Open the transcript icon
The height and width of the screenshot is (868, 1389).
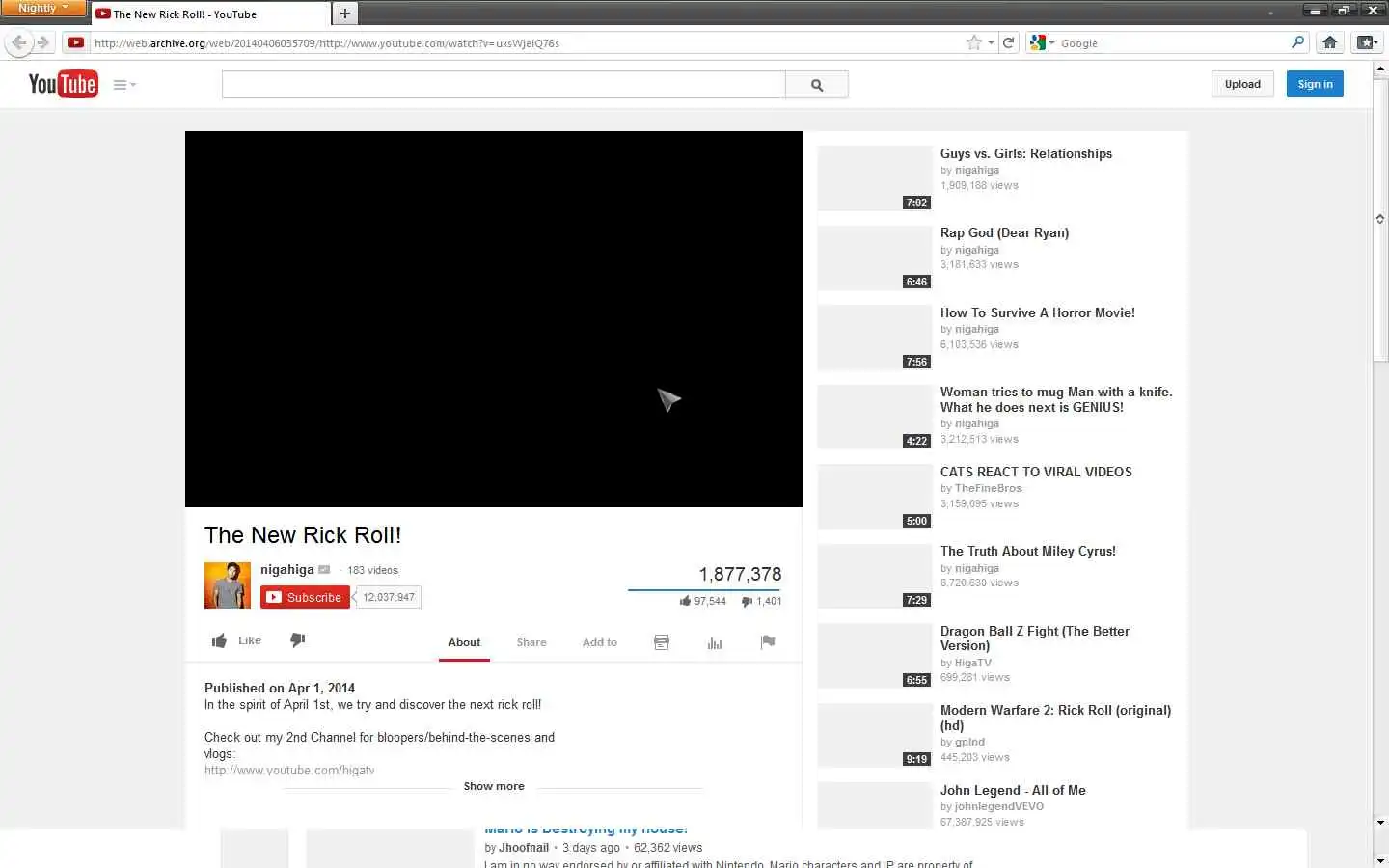pos(662,642)
